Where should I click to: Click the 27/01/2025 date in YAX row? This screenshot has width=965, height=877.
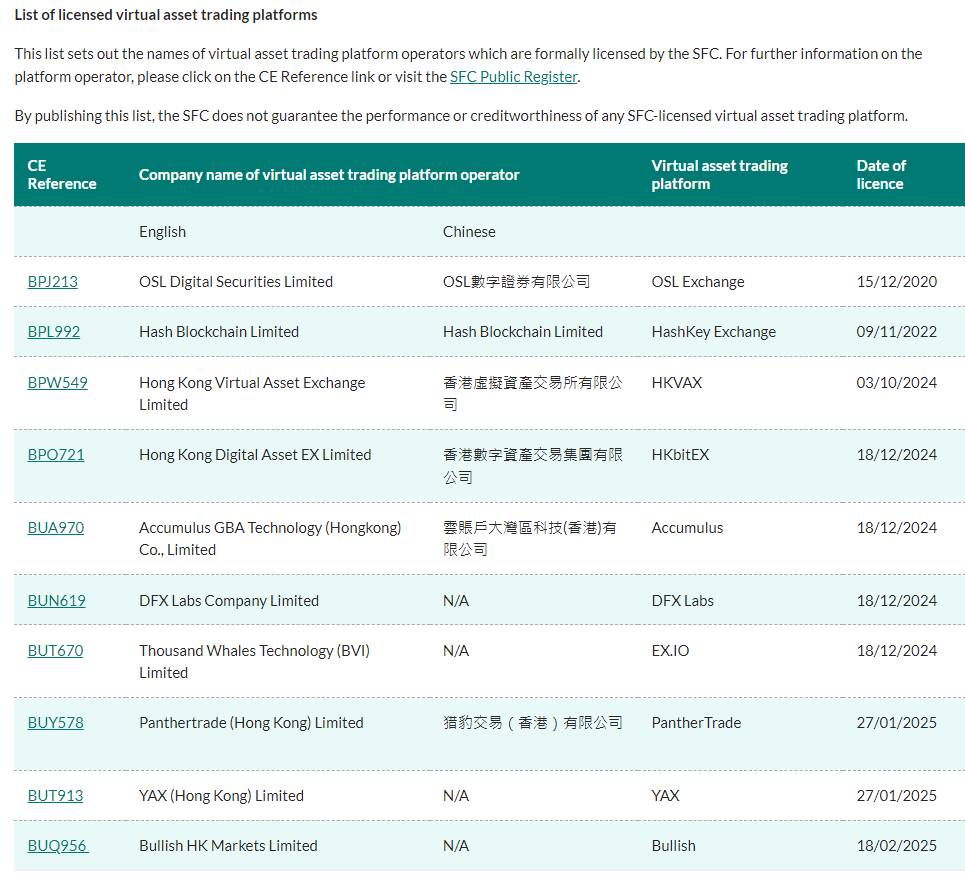point(897,796)
